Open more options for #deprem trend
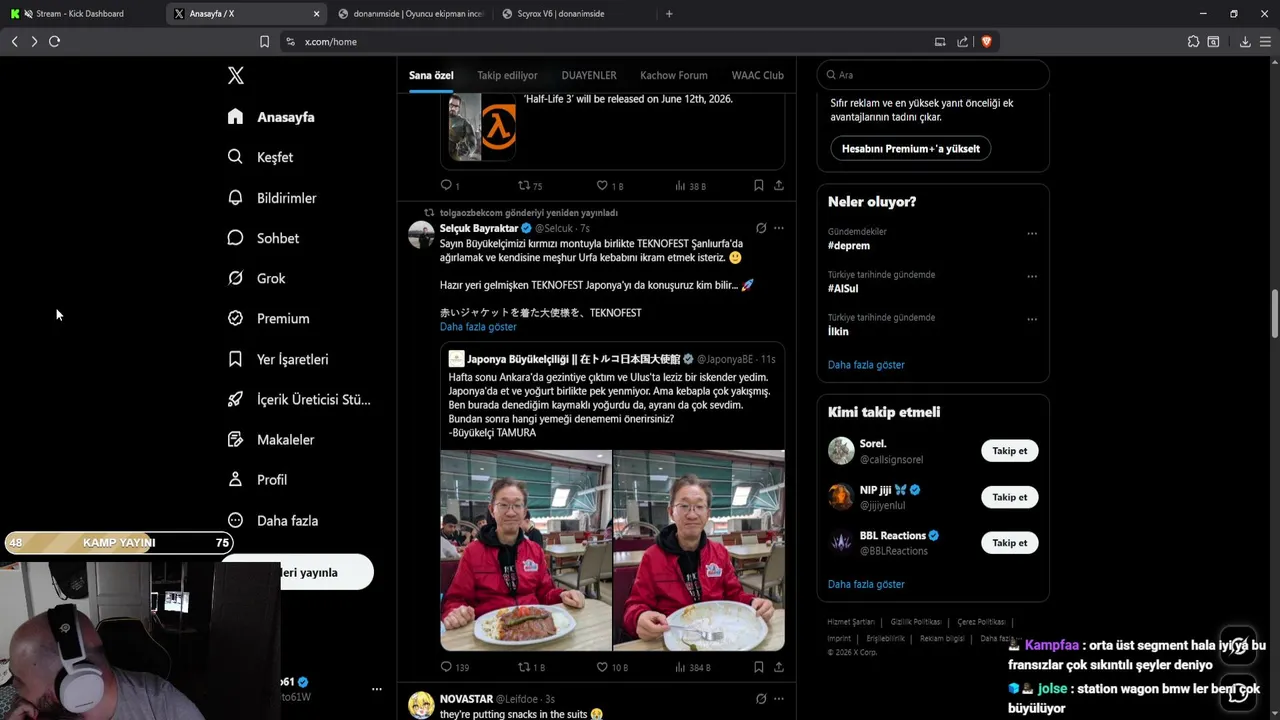Viewport: 1280px width, 720px height. (x=1032, y=233)
